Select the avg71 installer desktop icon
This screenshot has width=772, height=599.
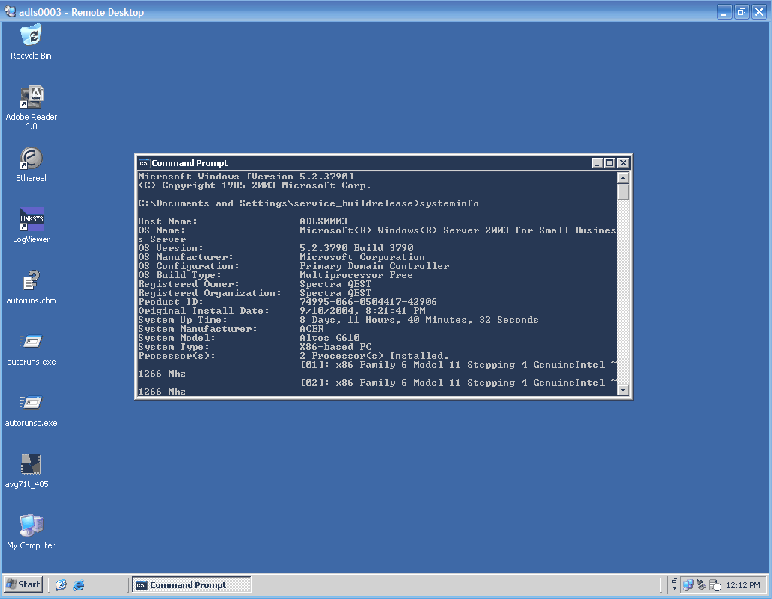pyautogui.click(x=28, y=471)
